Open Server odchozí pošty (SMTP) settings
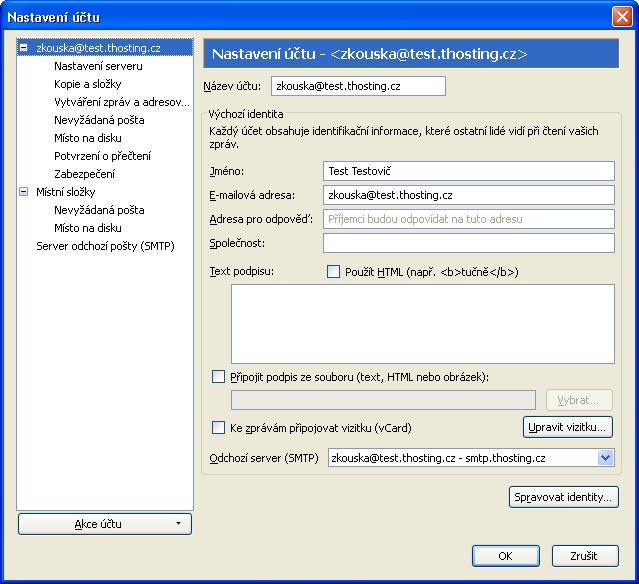The height and width of the screenshot is (584, 639). (x=105, y=246)
